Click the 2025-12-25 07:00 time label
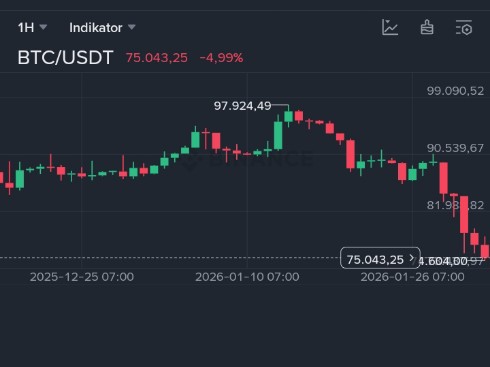The image size is (490, 367). [82, 277]
